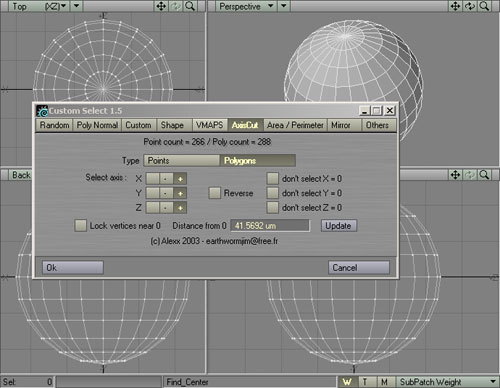Viewport: 500px width, 388px height.
Task: Select the plus side for the Y axis
Action: pos(180,193)
